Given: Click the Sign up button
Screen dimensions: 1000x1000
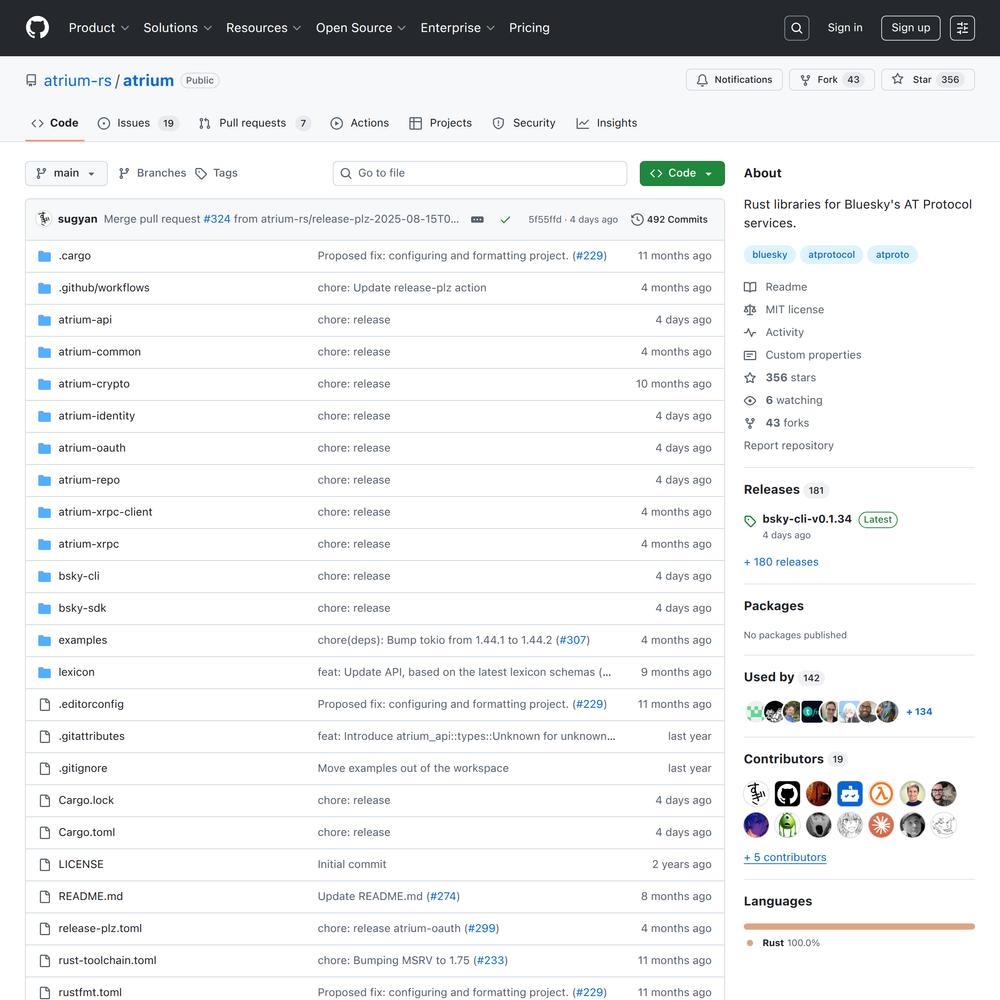Looking at the screenshot, I should [x=911, y=28].
